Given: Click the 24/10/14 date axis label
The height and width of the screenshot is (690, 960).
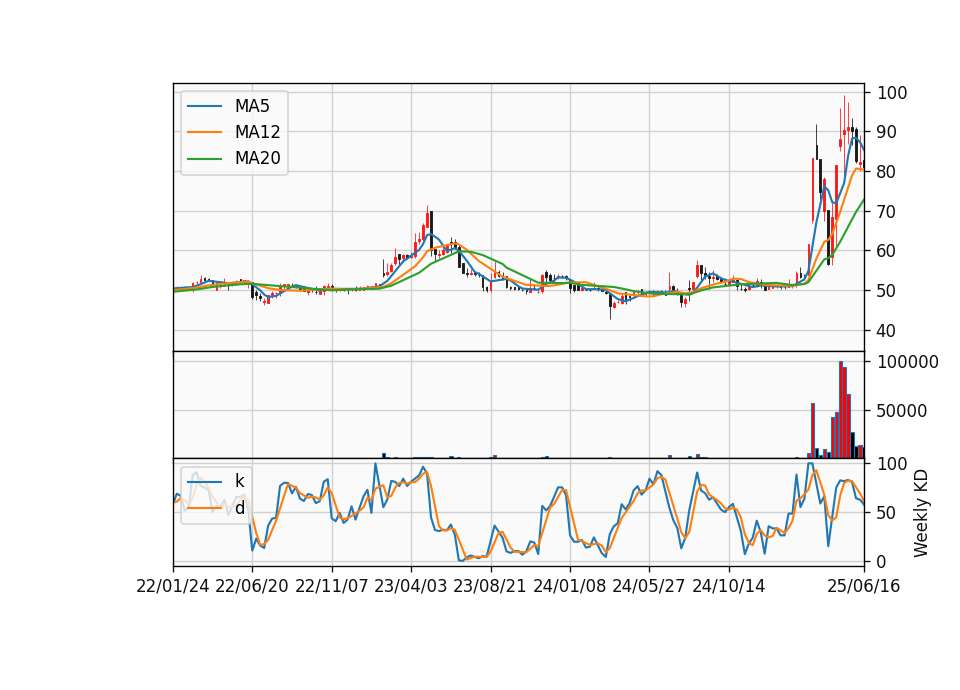Looking at the screenshot, I should 729,587.
